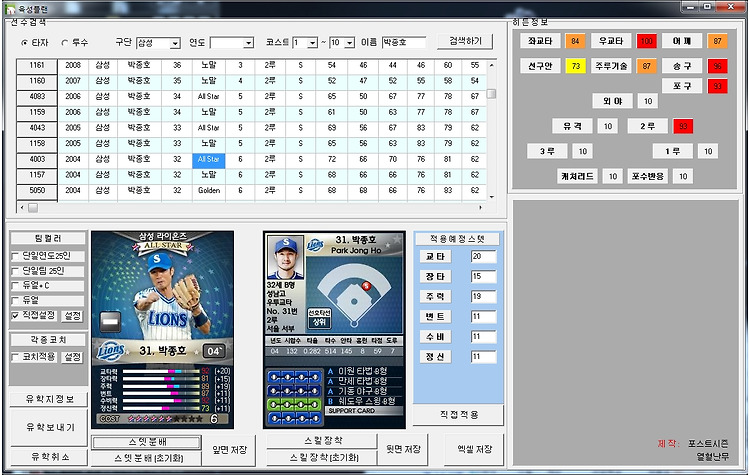Click the 유학취소 button
Image resolution: width=750 pixels, height=475 pixels.
click(49, 457)
